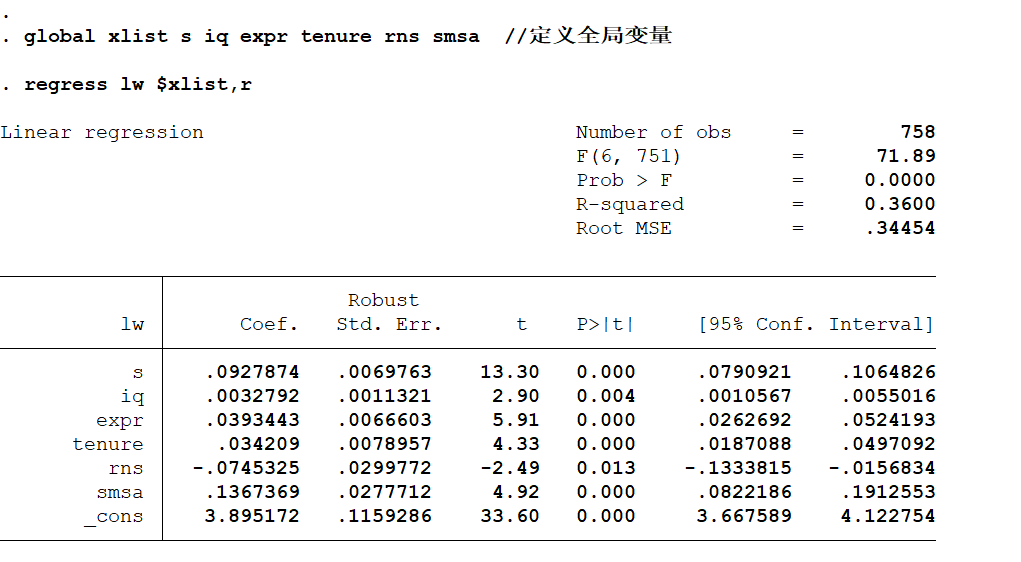Select the observations value 758
The width and height of the screenshot is (1021, 562).
coord(918,132)
